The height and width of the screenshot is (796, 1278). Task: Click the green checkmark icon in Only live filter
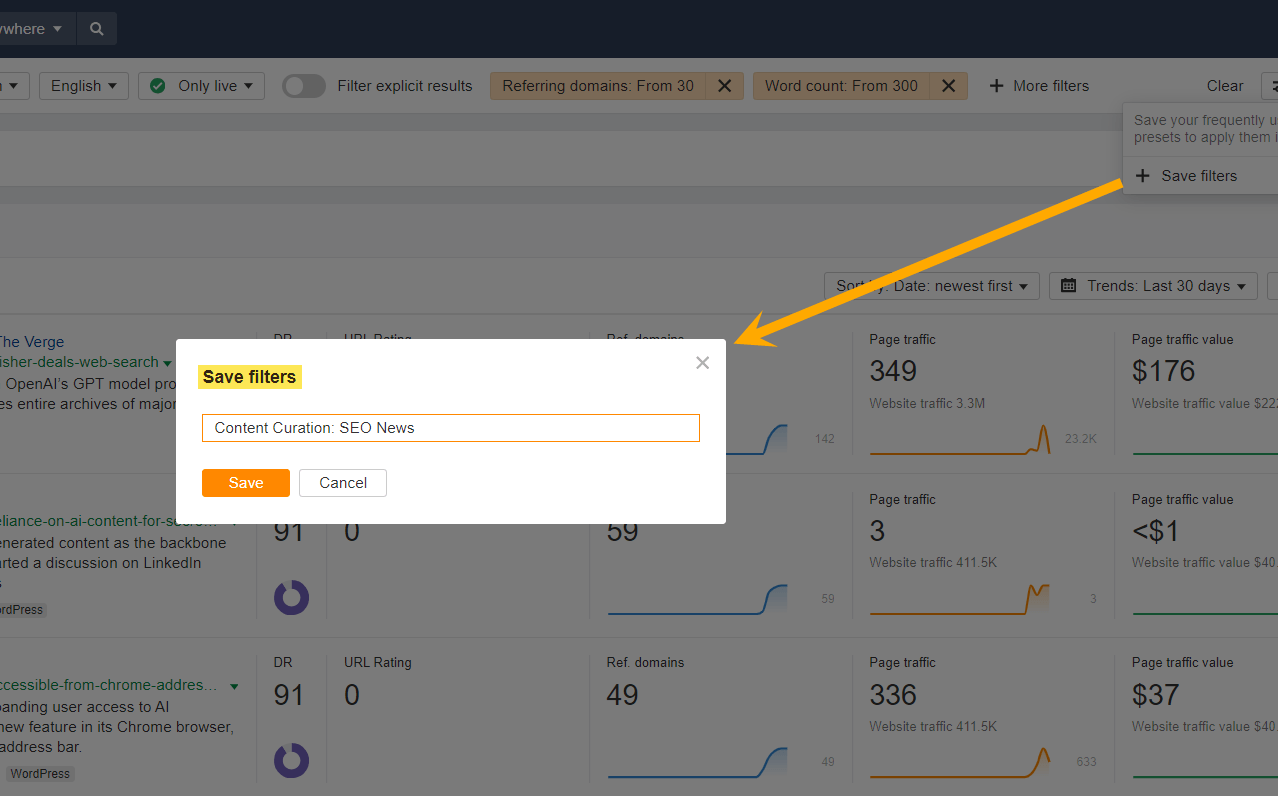click(156, 86)
